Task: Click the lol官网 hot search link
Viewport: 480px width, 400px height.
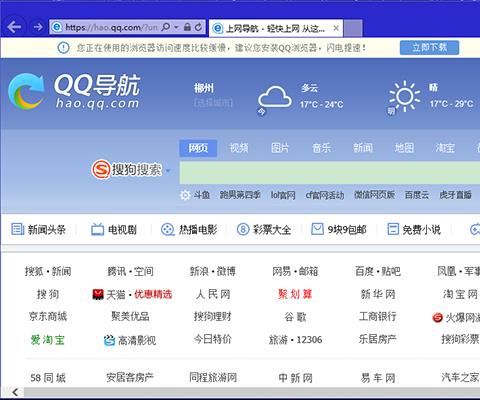Action: tap(283, 195)
